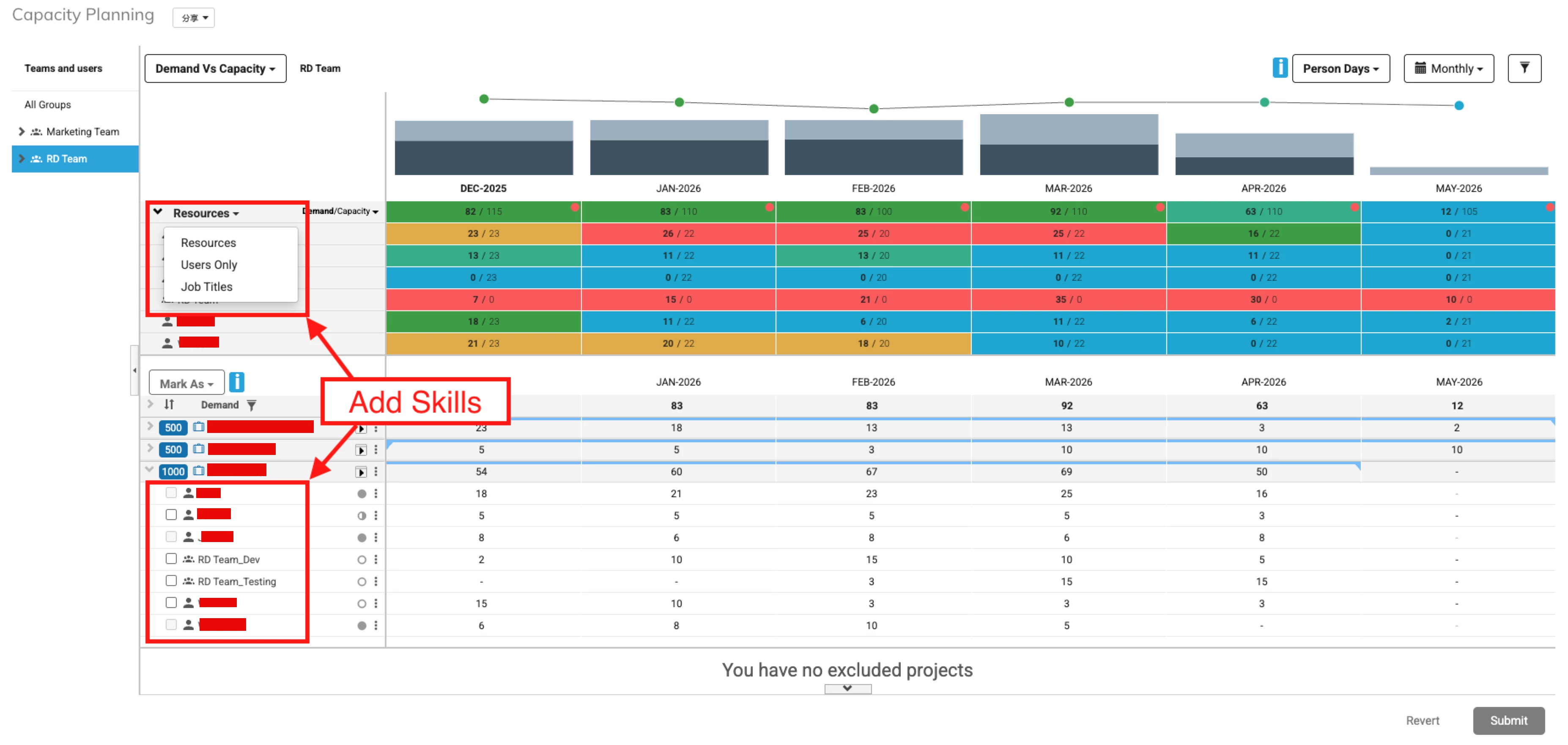The width and height of the screenshot is (1568, 745).
Task: Click the Revert link
Action: tap(1422, 720)
